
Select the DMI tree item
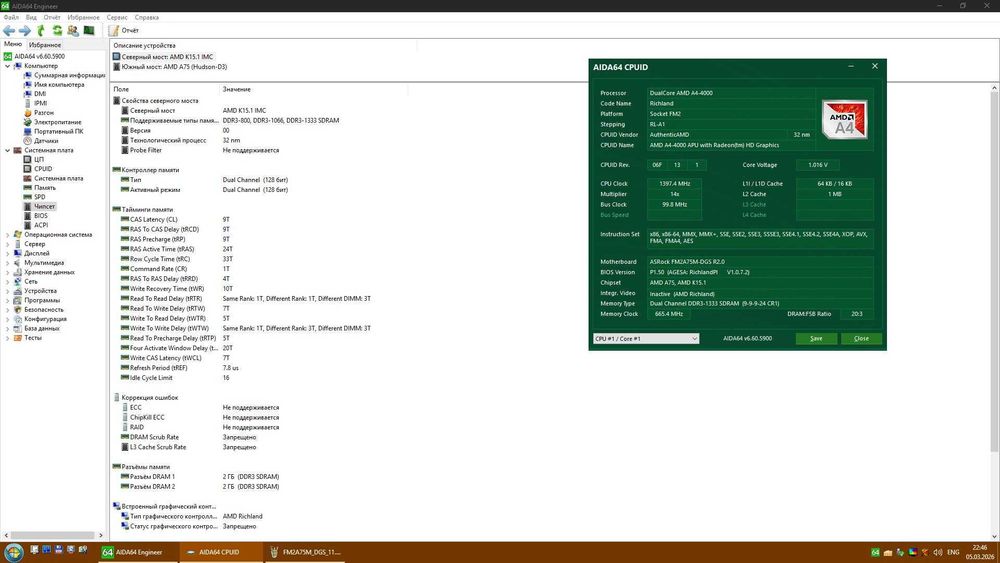(40, 94)
